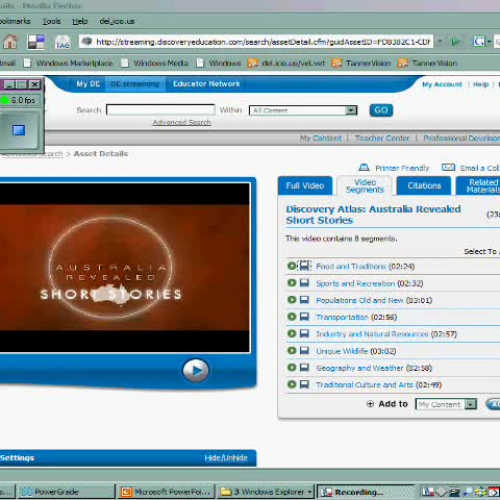Open the Video Segments tab
Screen dimensions: 500x500
click(365, 186)
